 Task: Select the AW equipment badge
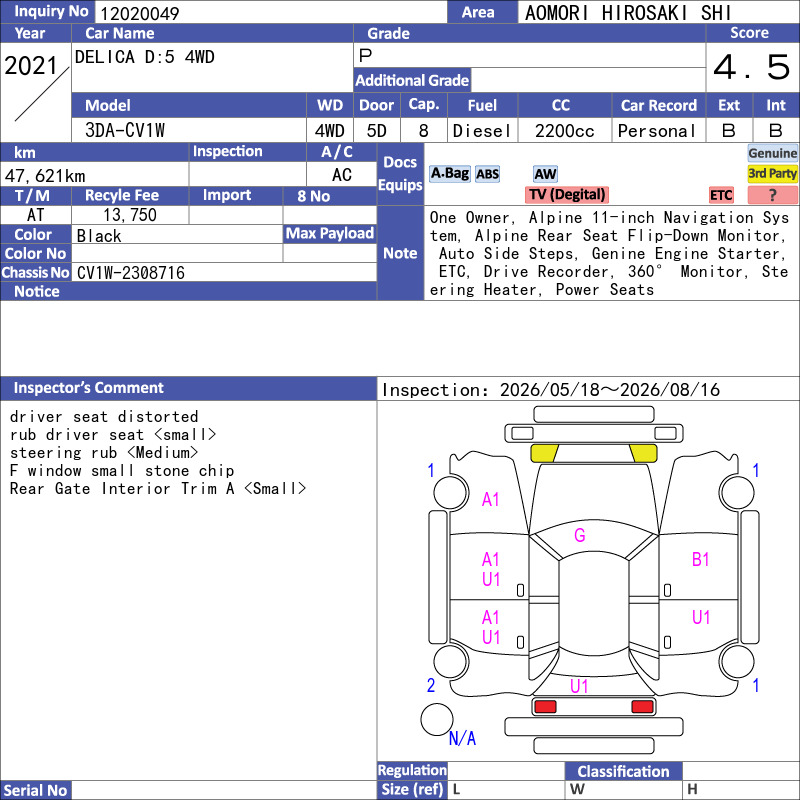click(x=545, y=174)
